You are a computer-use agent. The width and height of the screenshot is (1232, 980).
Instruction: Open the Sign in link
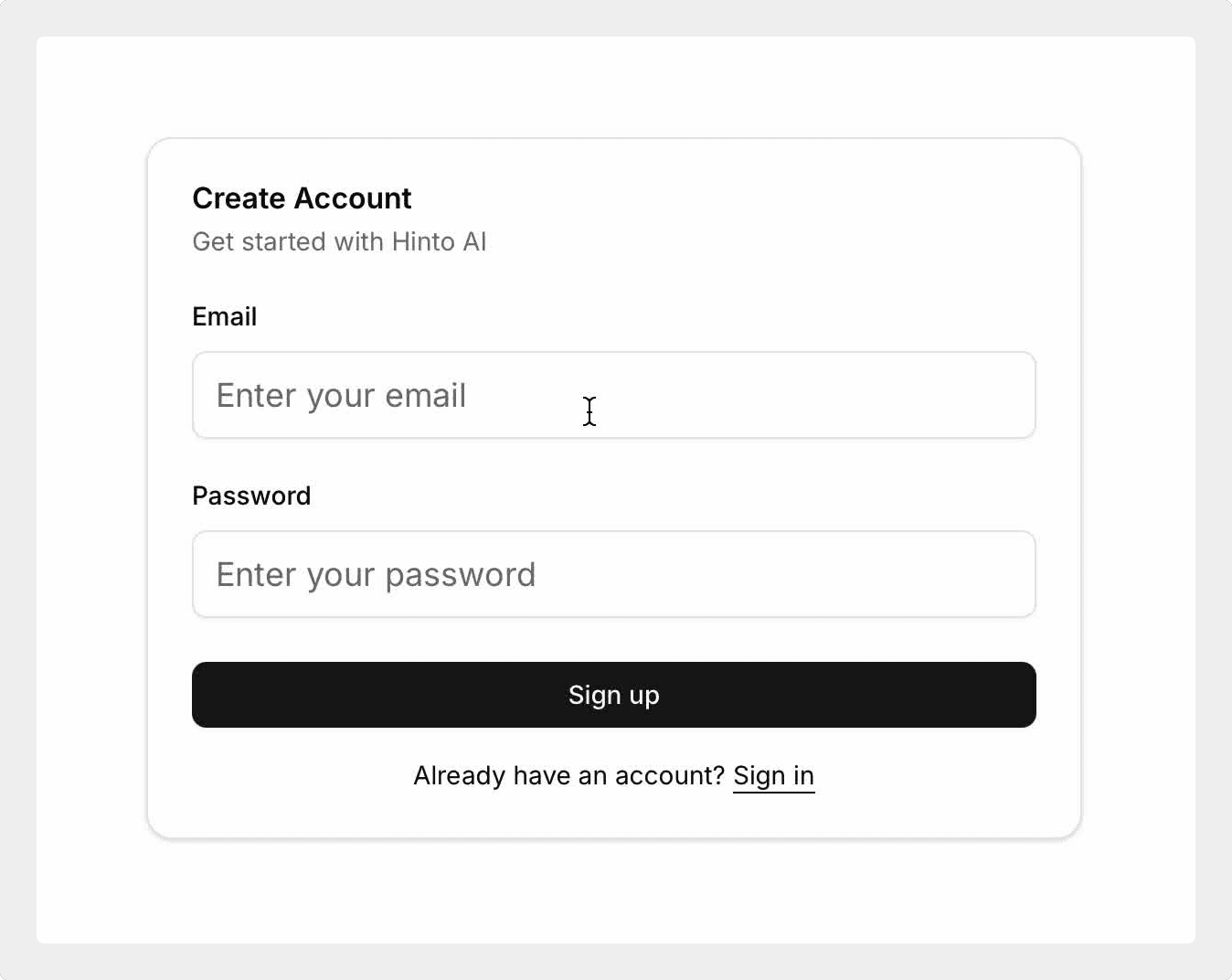pyautogui.click(x=773, y=776)
